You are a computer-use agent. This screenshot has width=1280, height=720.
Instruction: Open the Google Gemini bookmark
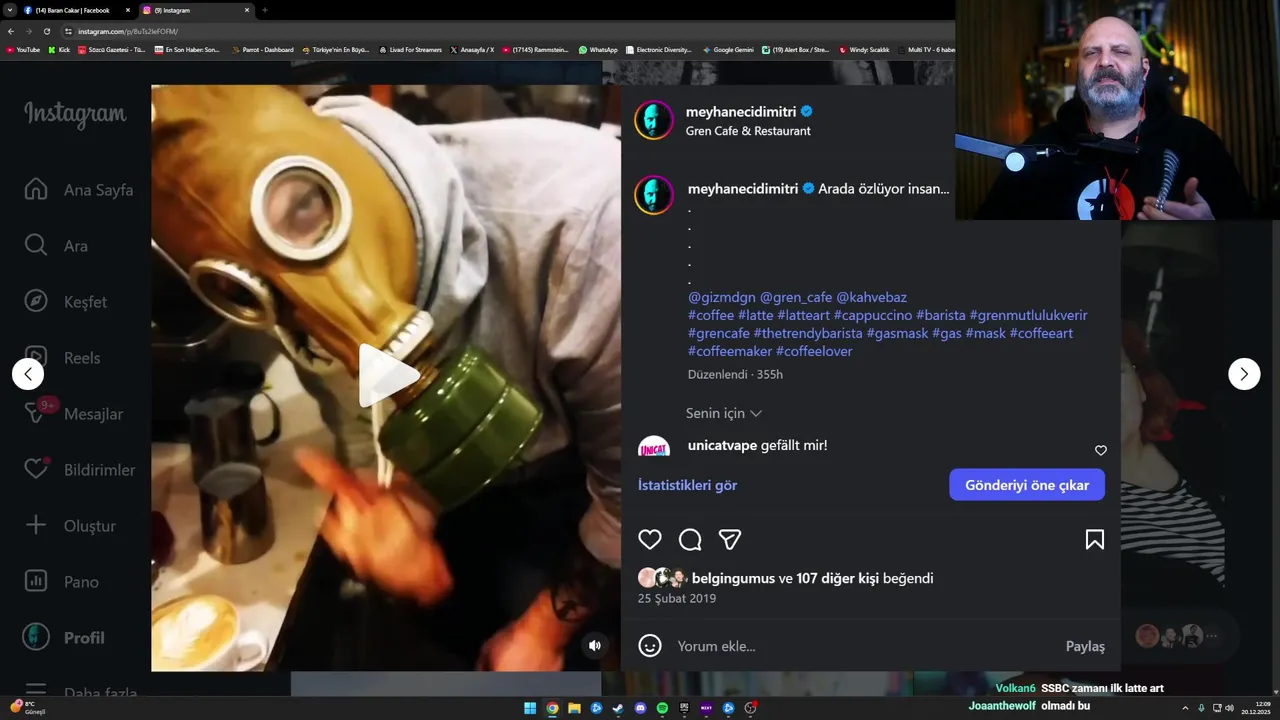pos(728,49)
